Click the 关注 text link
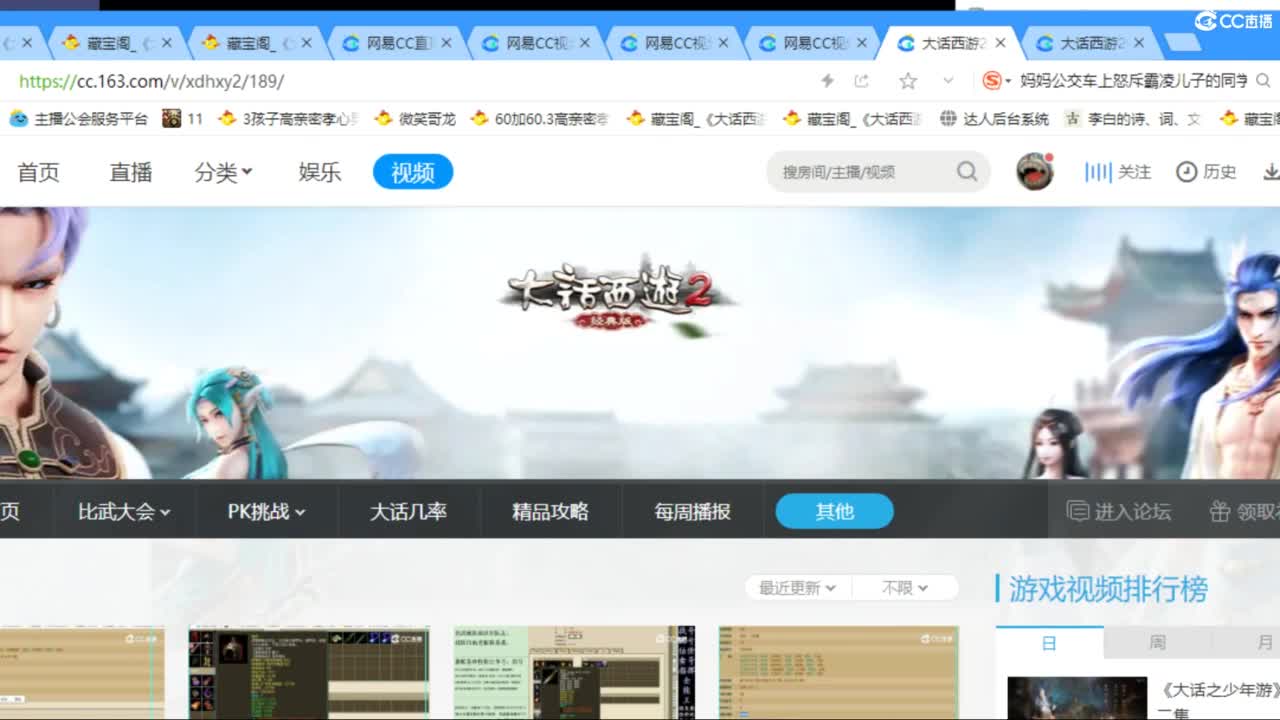Screen dimensions: 1280x720 (1134, 172)
